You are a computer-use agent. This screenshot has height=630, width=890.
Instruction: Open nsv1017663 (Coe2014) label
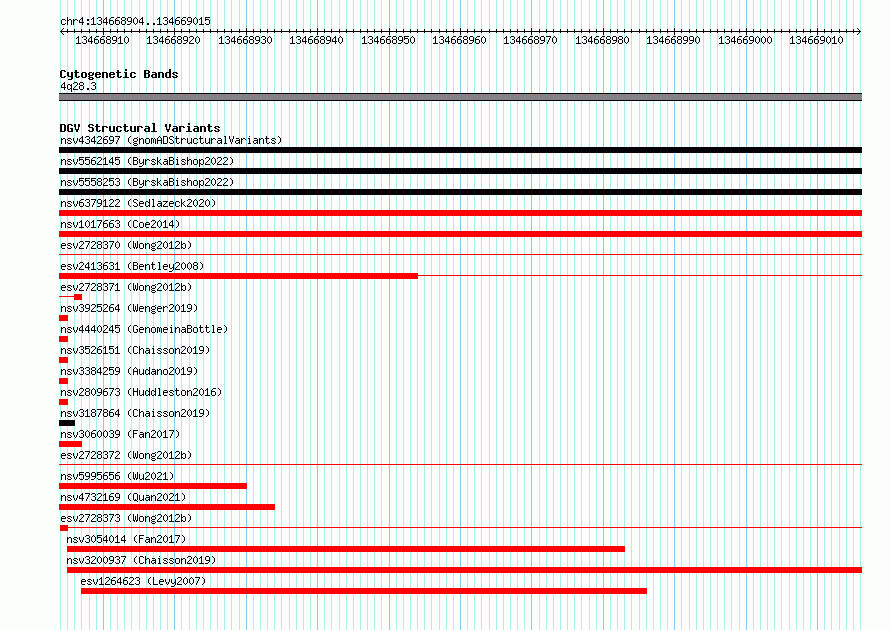120,224
